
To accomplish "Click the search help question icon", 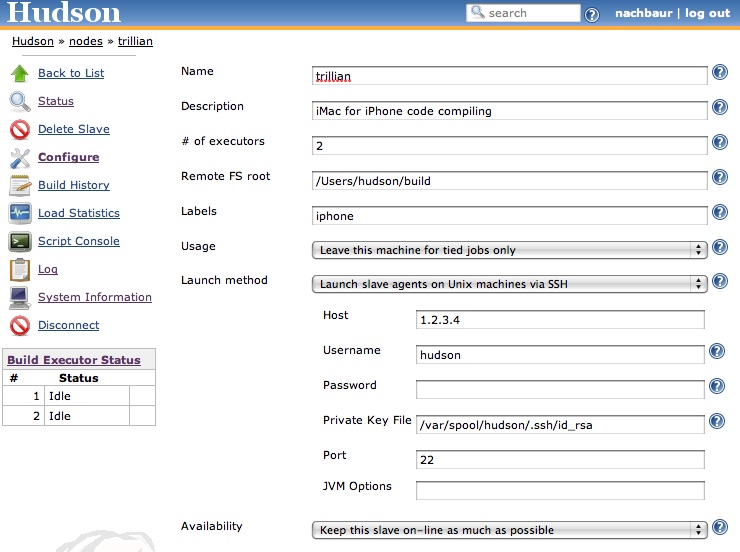I will tap(592, 15).
